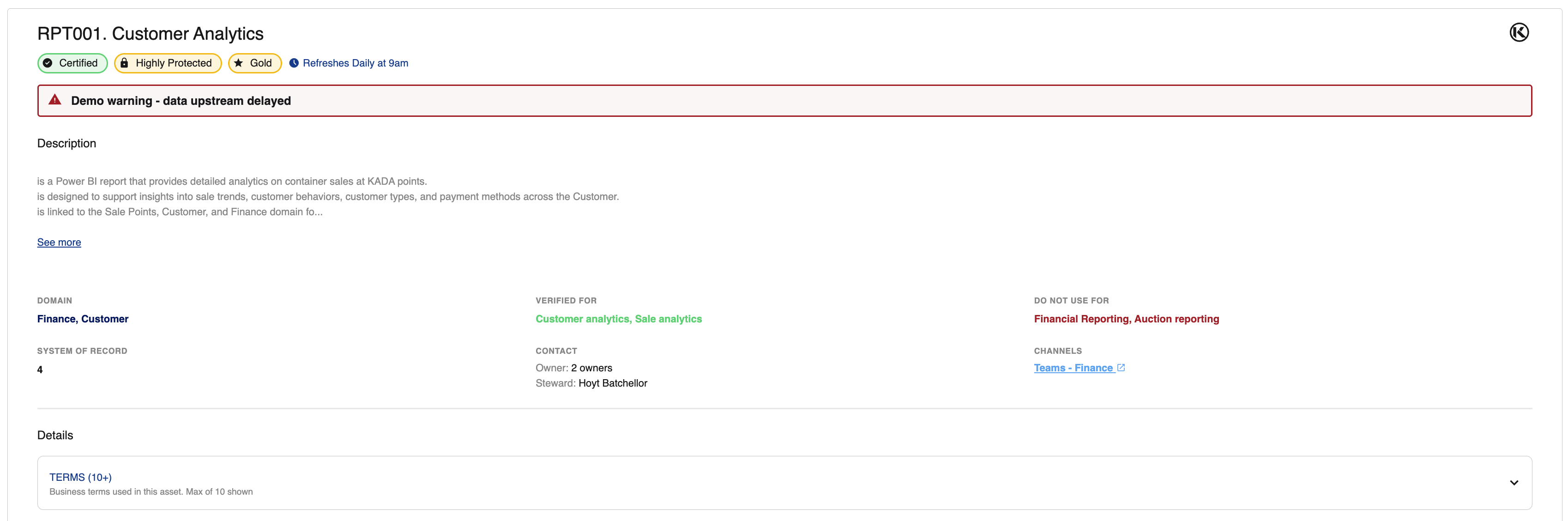
Task: Click the external link icon next to Teams - Finance
Action: [1121, 368]
